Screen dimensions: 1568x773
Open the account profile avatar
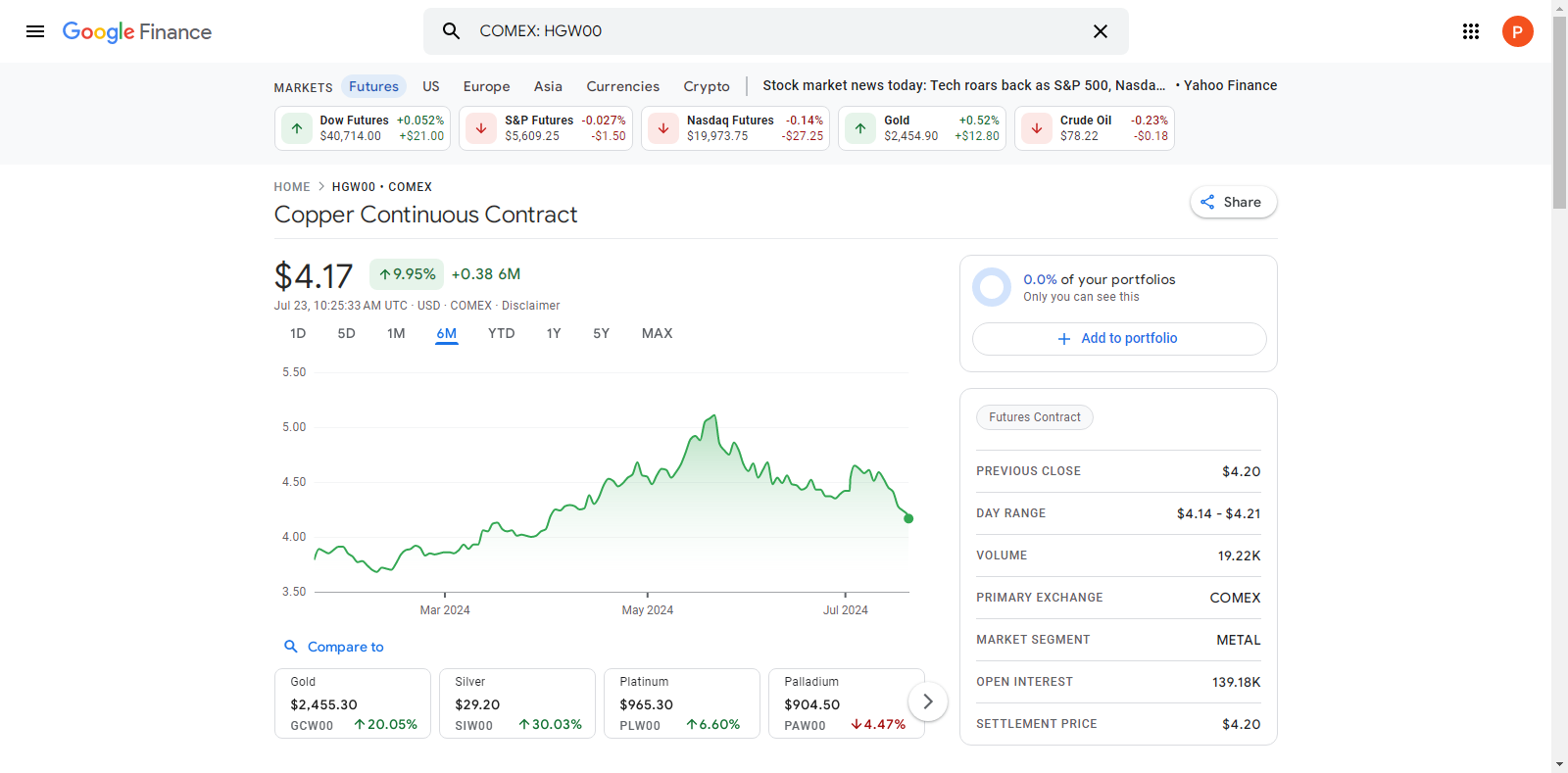tap(1518, 31)
